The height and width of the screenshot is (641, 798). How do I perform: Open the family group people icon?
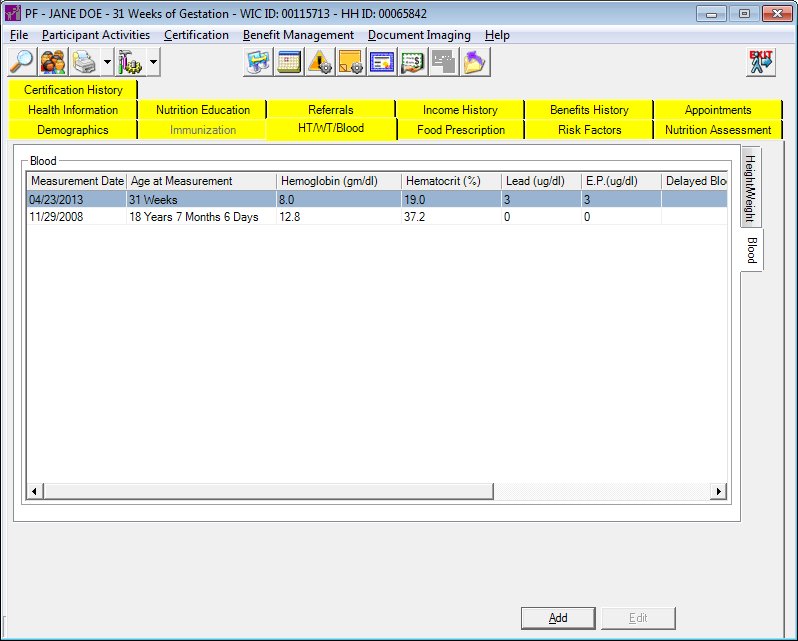coord(53,62)
